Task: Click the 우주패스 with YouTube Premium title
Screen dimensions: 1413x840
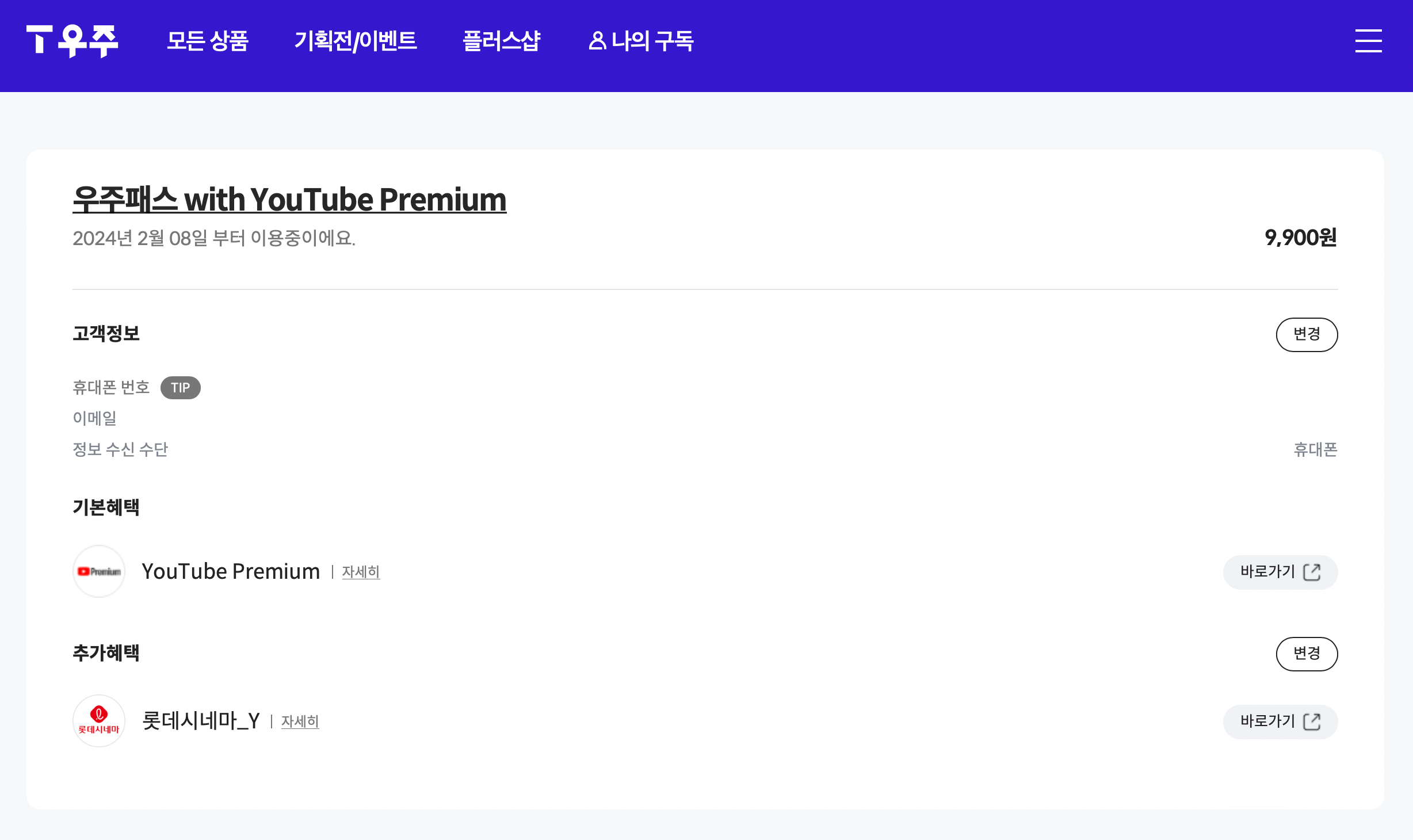Action: tap(289, 199)
